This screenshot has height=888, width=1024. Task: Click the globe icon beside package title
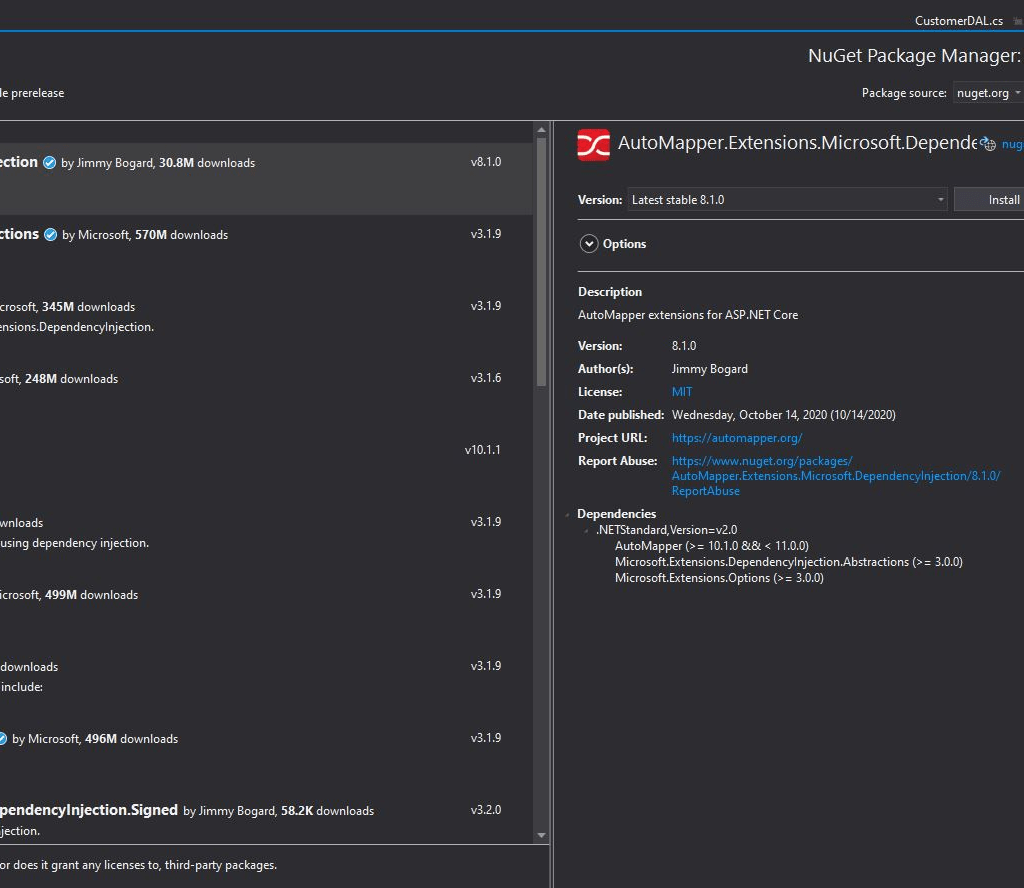(989, 144)
